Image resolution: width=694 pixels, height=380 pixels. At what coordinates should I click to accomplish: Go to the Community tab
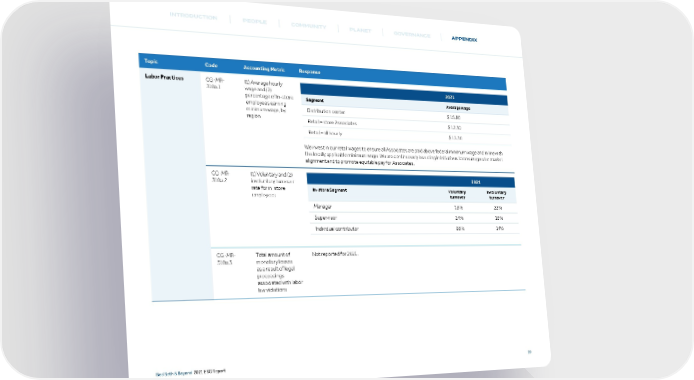click(308, 26)
